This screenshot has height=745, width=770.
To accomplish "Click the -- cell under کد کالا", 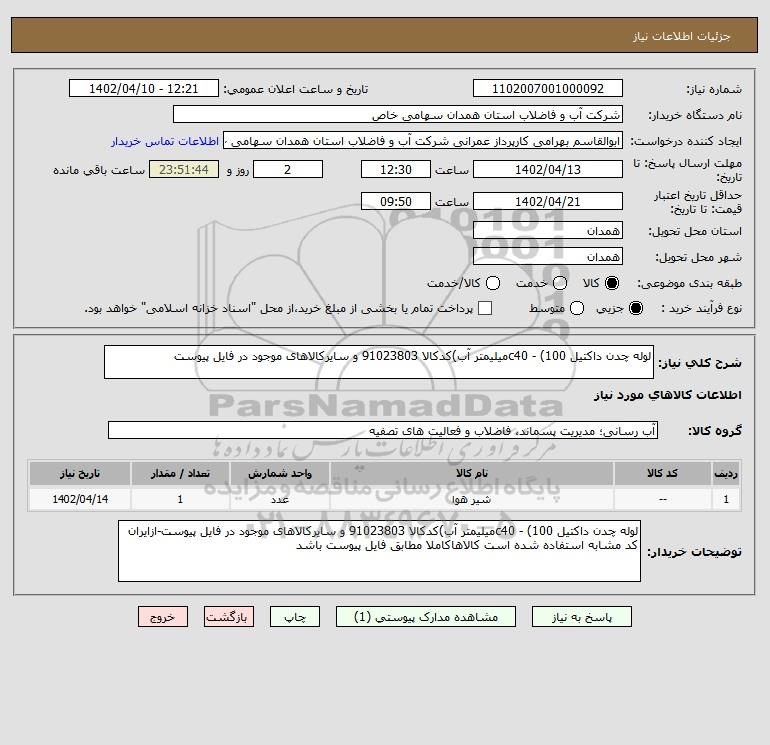I will click(x=662, y=499).
